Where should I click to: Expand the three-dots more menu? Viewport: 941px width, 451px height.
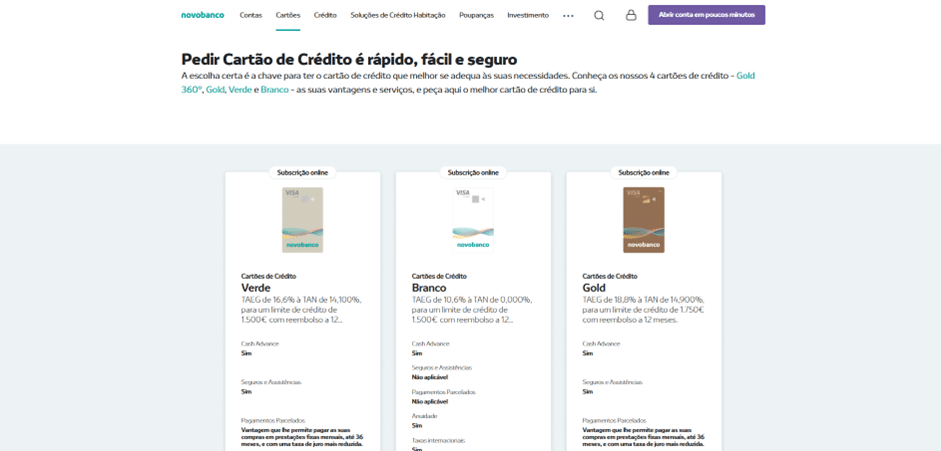click(568, 16)
